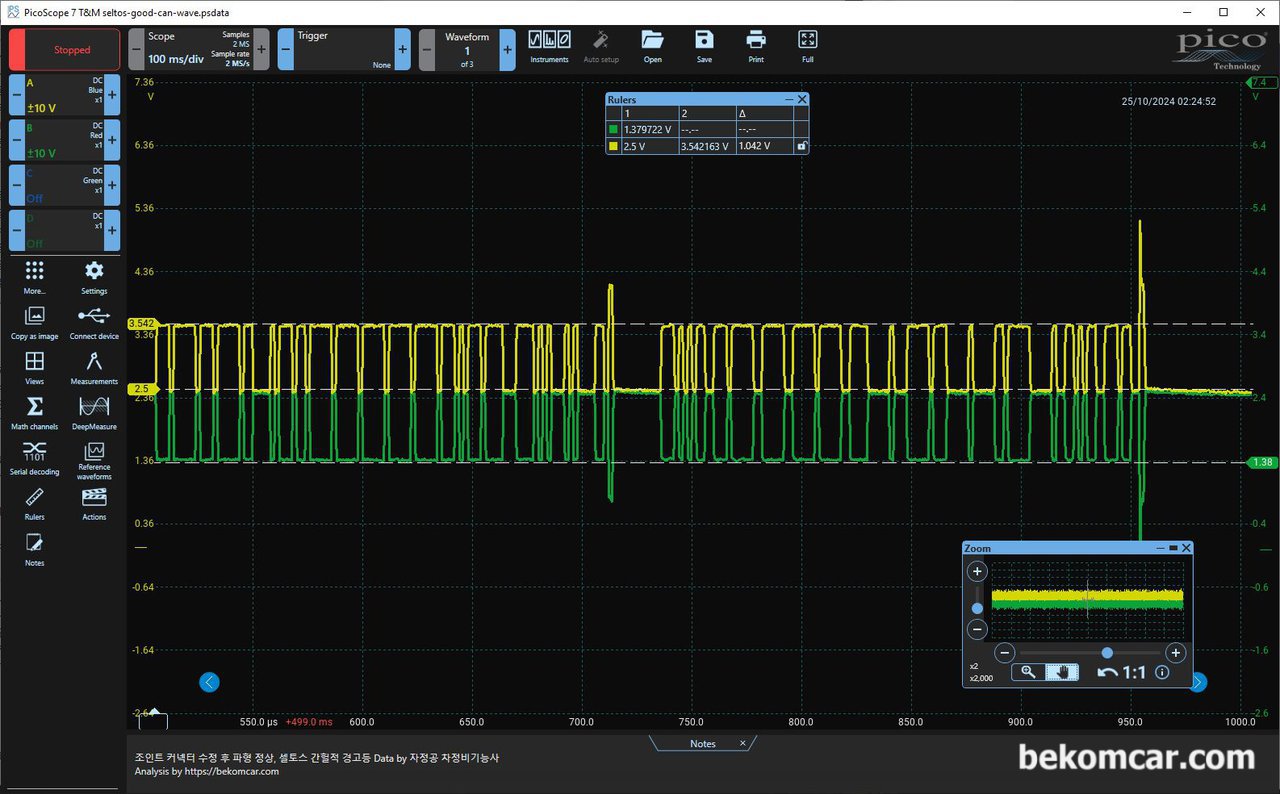Minimize the Rulers window

(788, 100)
